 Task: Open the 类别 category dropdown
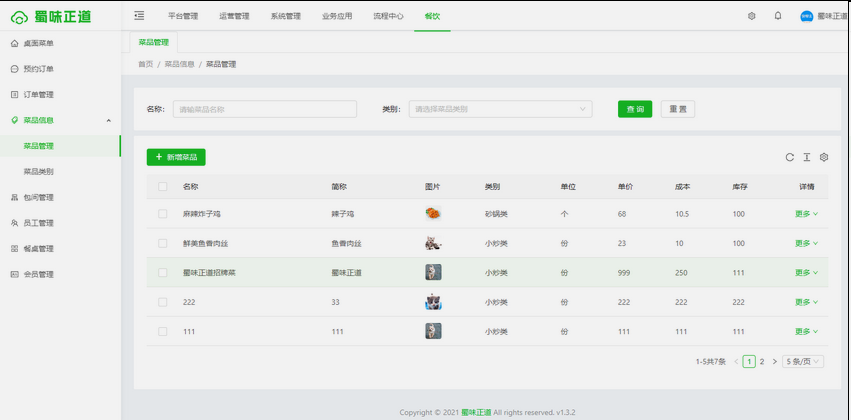pyautogui.click(x=500, y=109)
